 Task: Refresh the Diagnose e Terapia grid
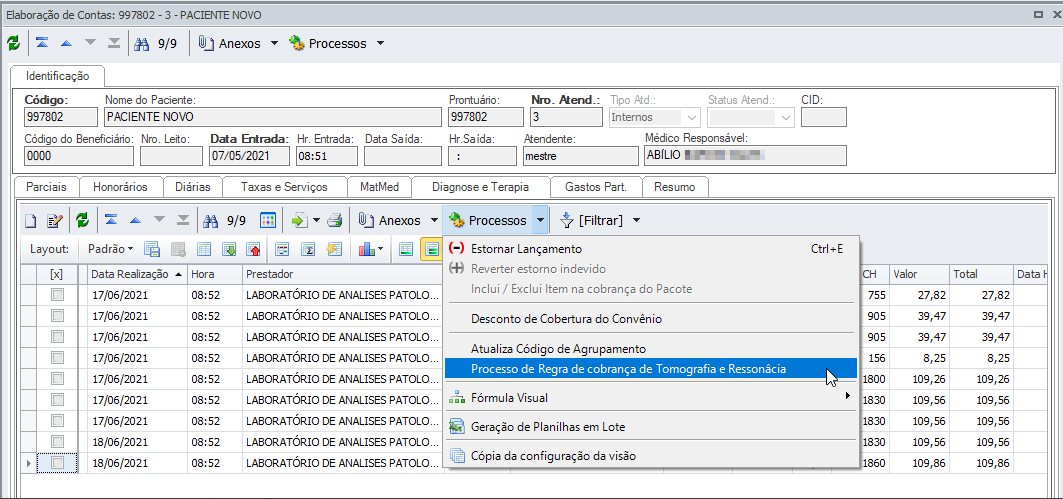[82, 220]
